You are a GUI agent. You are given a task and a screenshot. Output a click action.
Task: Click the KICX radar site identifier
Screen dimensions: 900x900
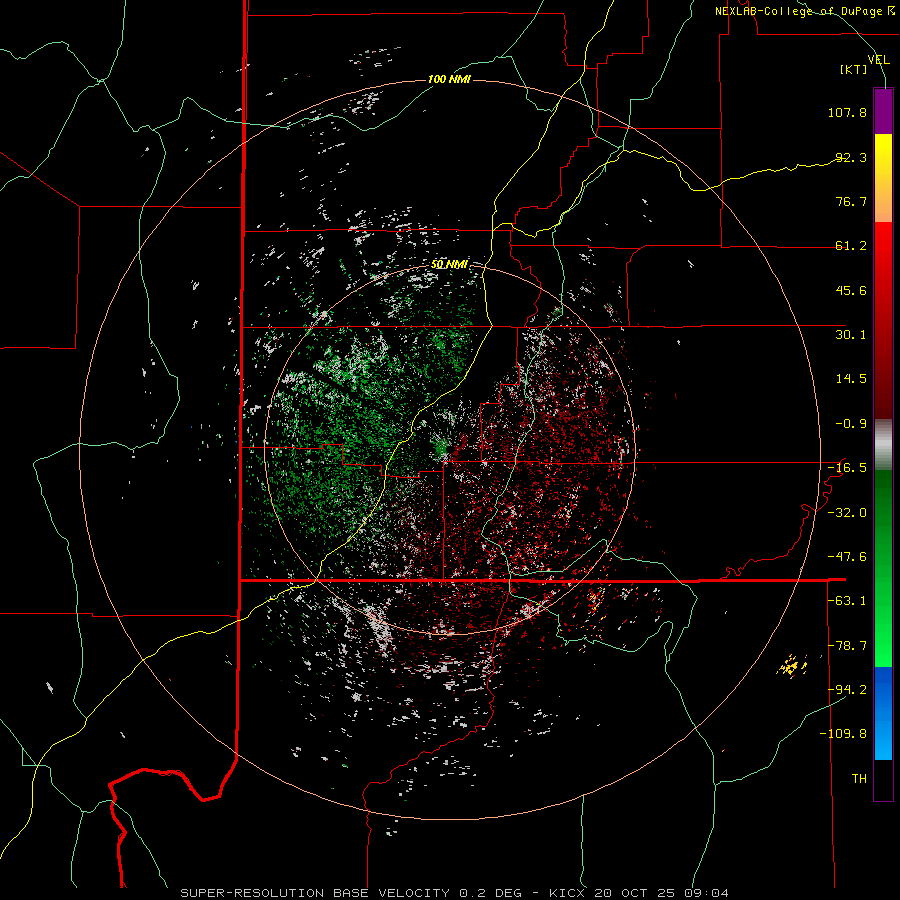pyautogui.click(x=567, y=893)
